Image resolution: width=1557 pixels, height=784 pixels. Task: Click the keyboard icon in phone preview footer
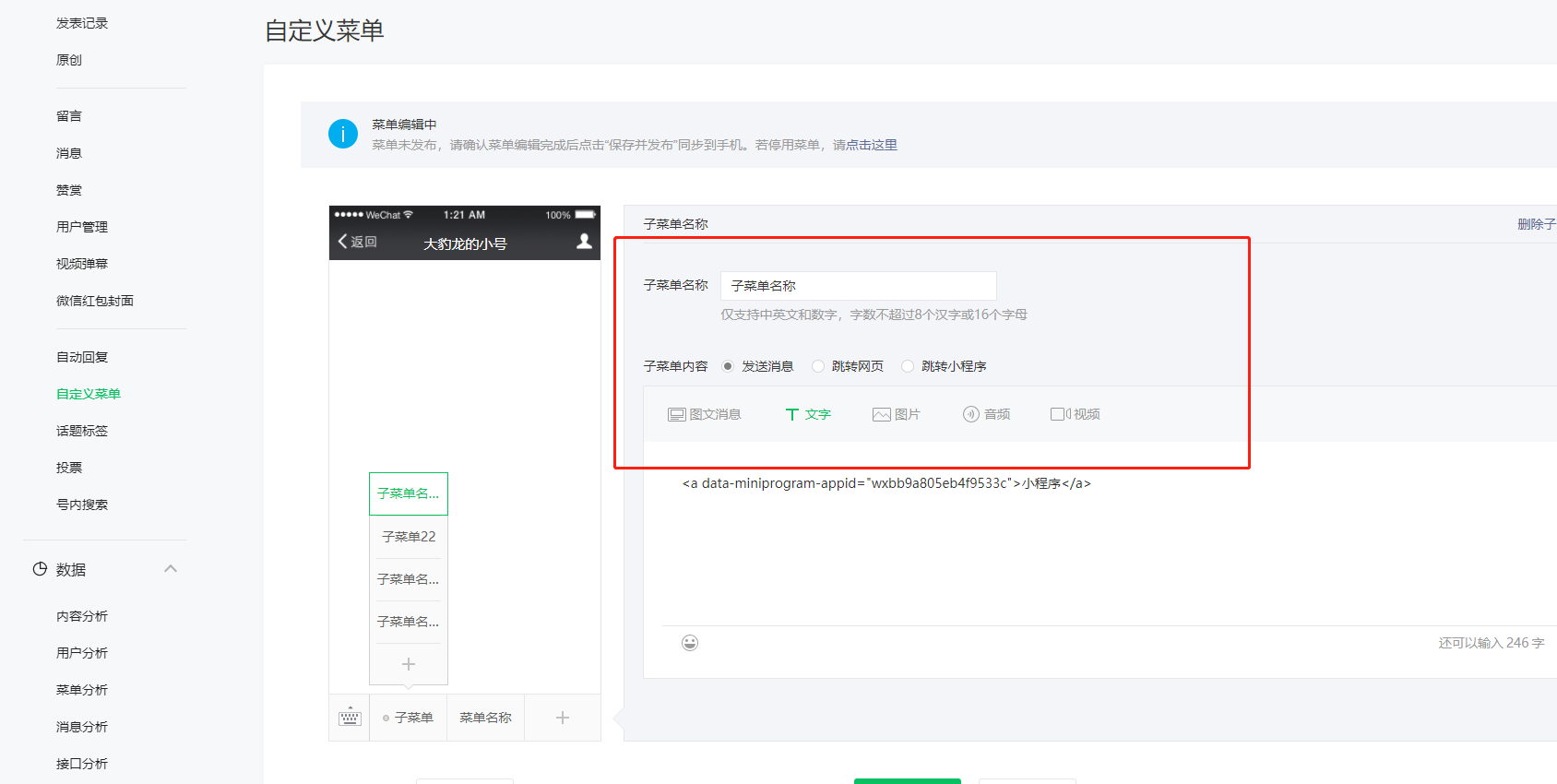[x=350, y=717]
